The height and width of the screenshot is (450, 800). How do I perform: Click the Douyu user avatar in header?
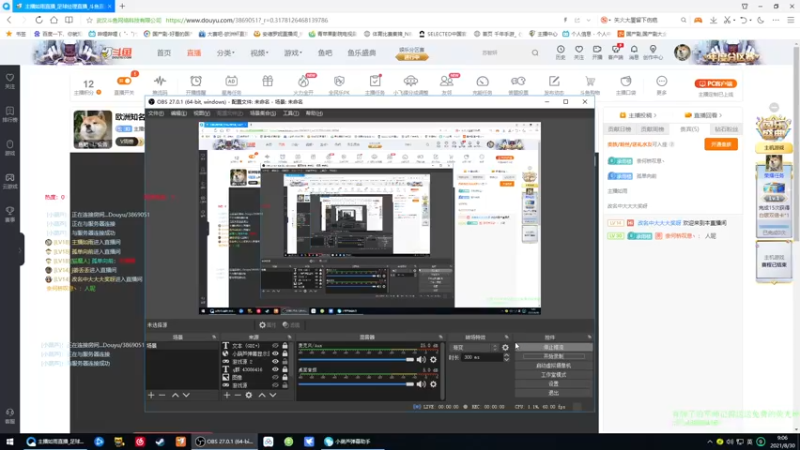(x=682, y=52)
